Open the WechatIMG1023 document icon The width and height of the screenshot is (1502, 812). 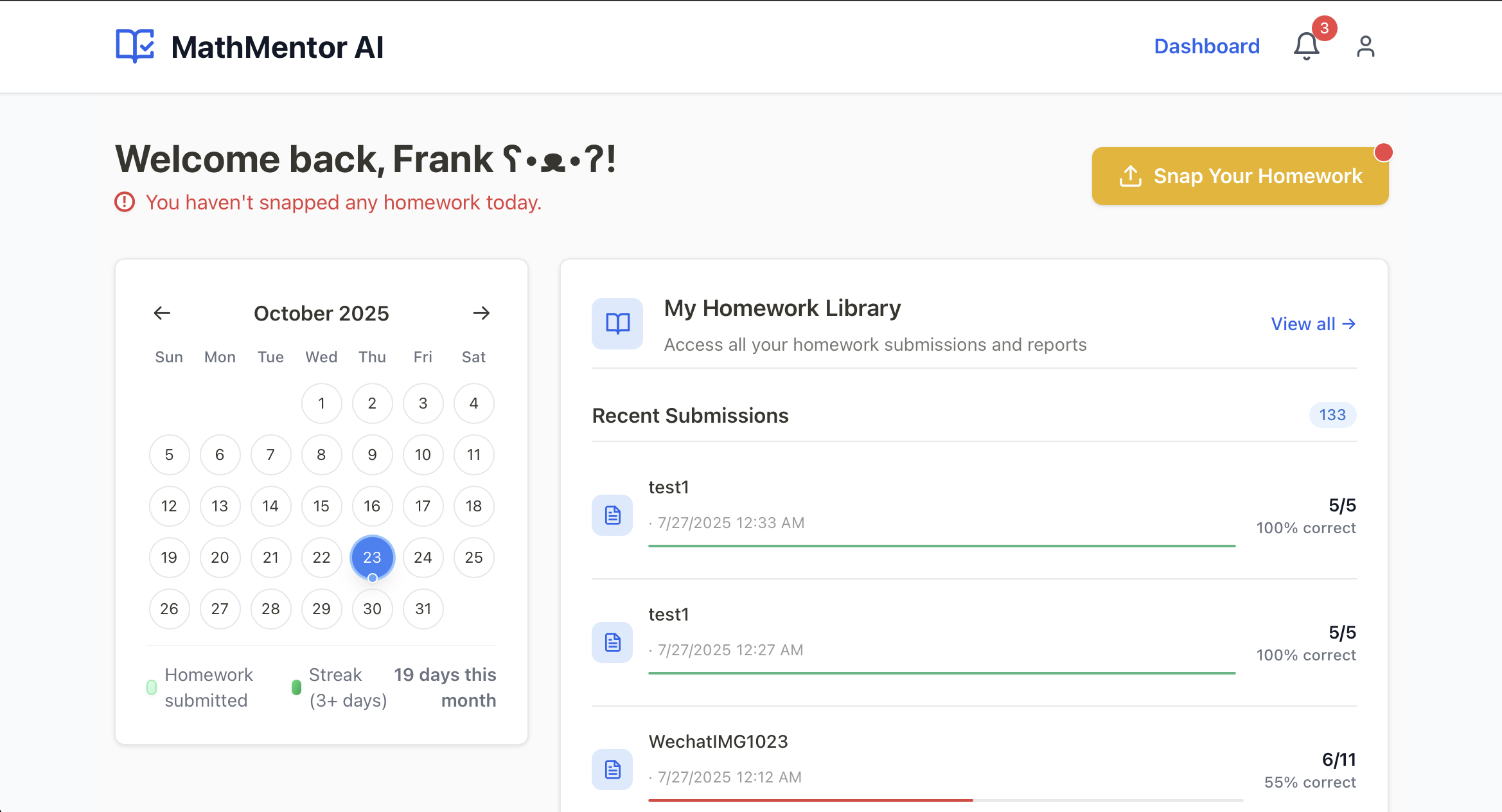(x=612, y=770)
